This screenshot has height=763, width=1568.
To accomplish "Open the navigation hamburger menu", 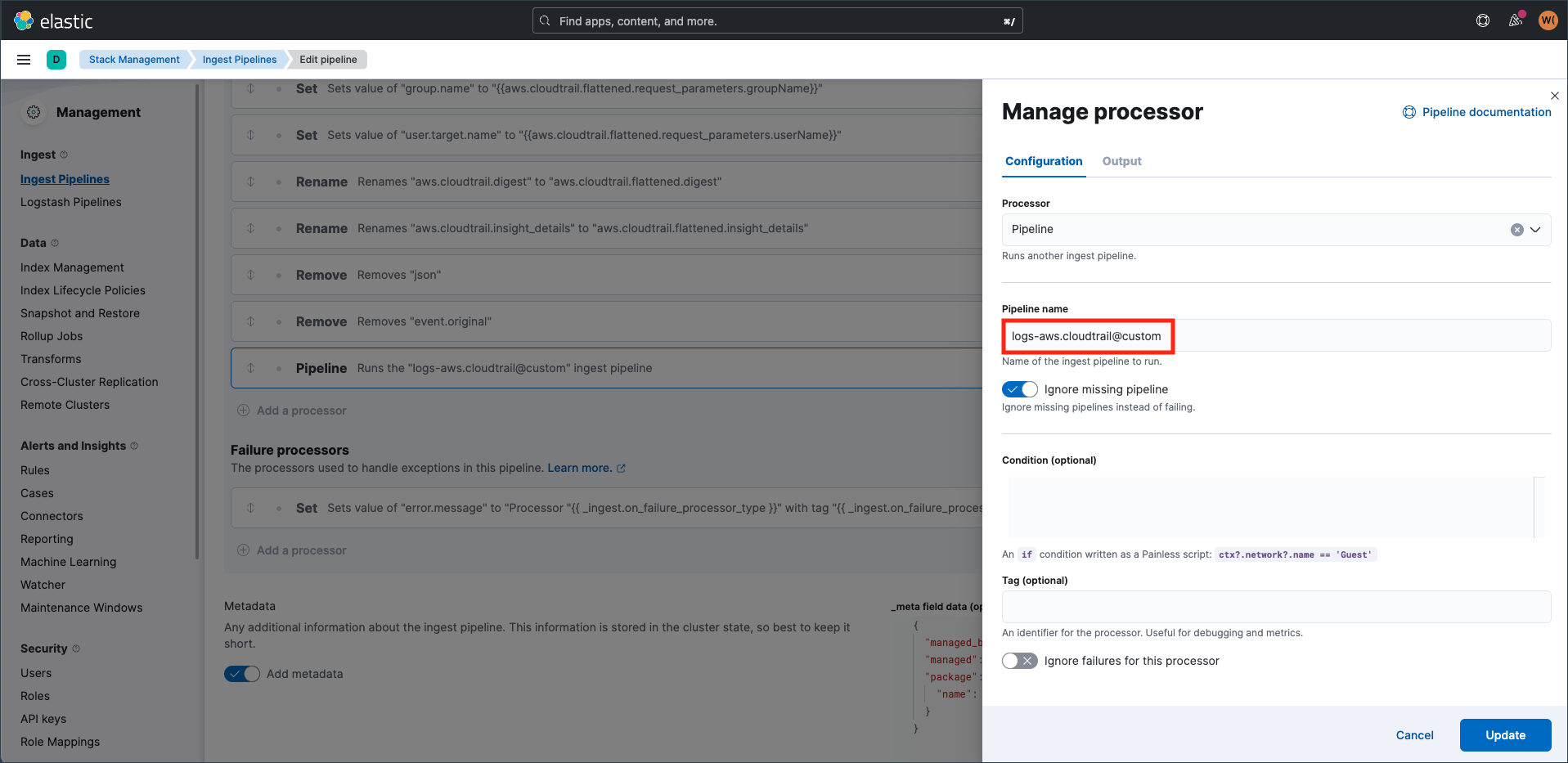I will click(x=24, y=59).
